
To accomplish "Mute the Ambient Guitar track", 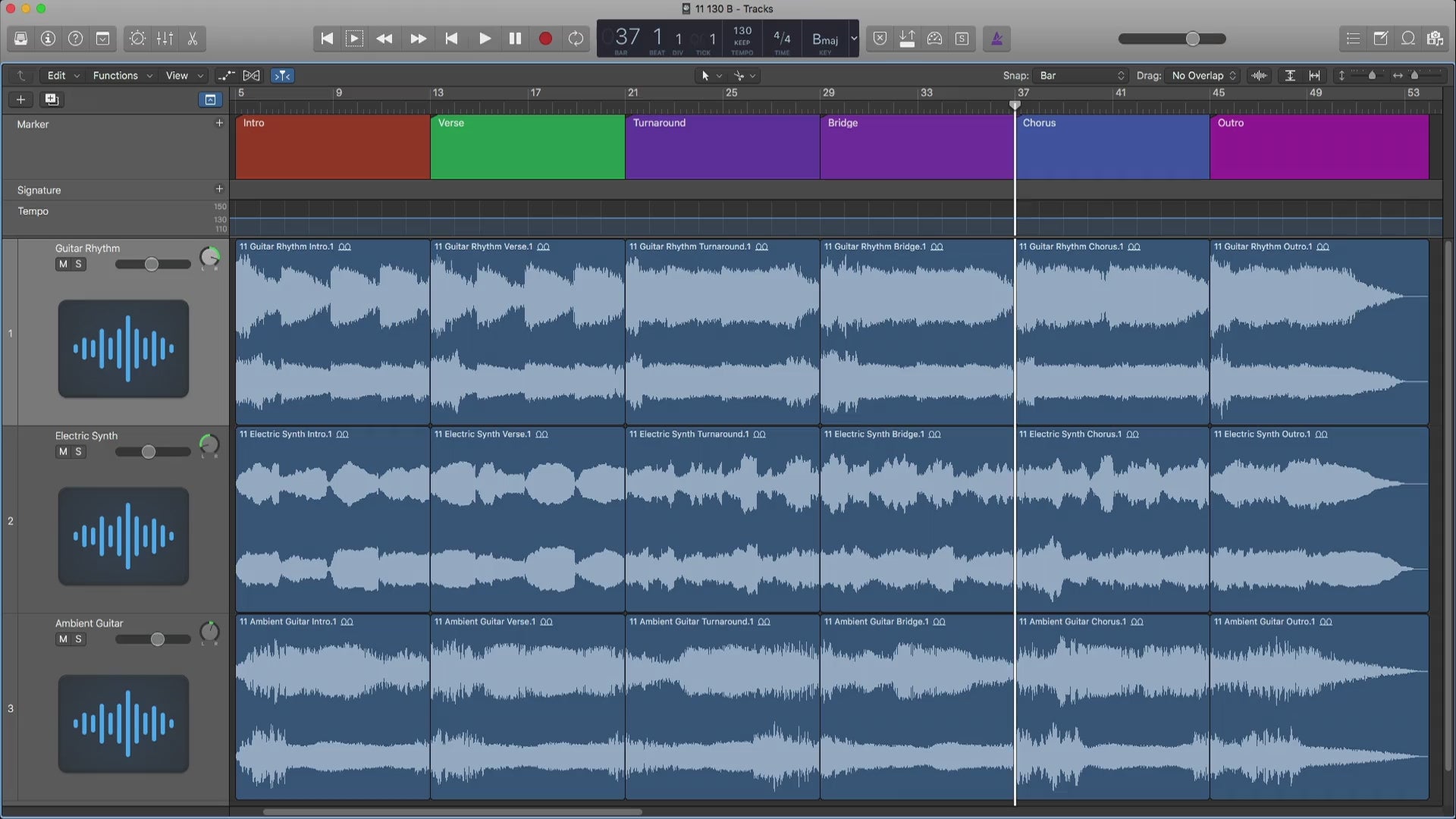I will point(63,639).
